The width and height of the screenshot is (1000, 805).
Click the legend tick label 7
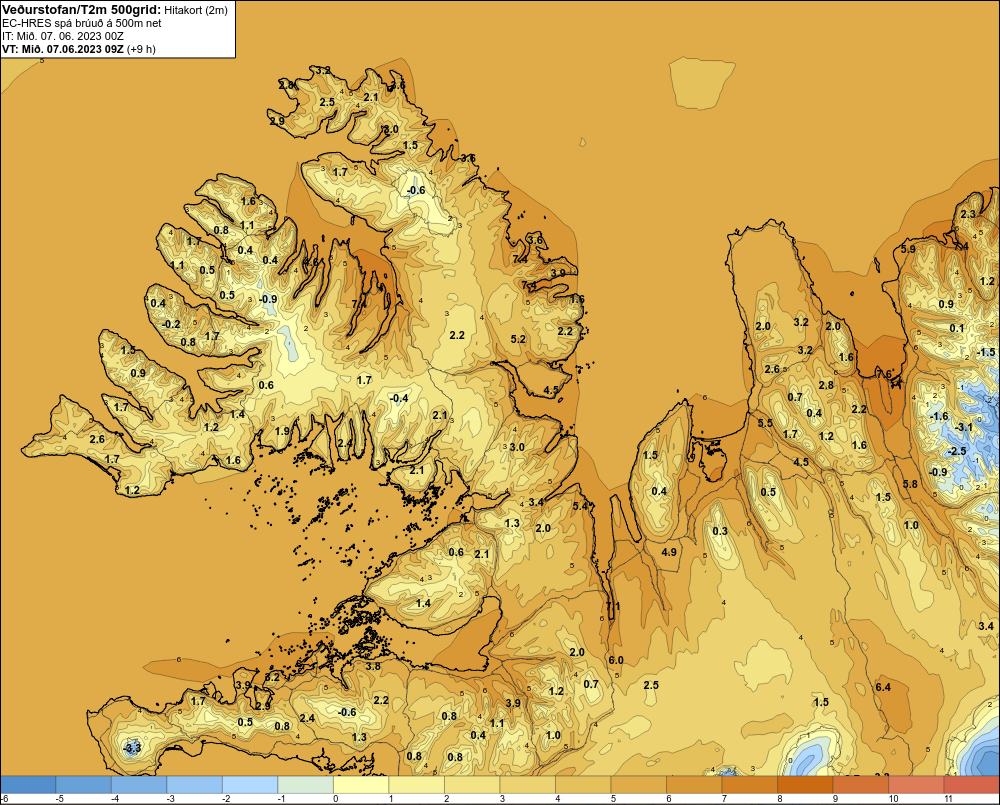coord(724,799)
